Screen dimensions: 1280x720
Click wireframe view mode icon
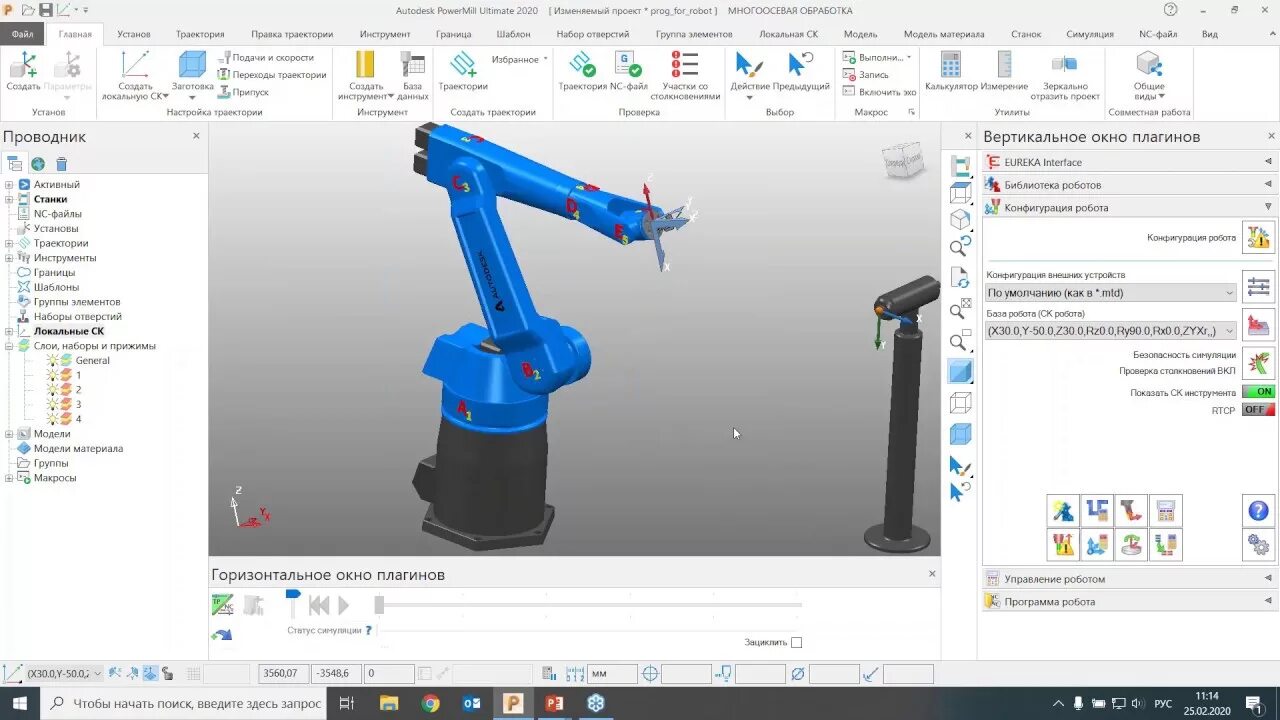coord(960,403)
